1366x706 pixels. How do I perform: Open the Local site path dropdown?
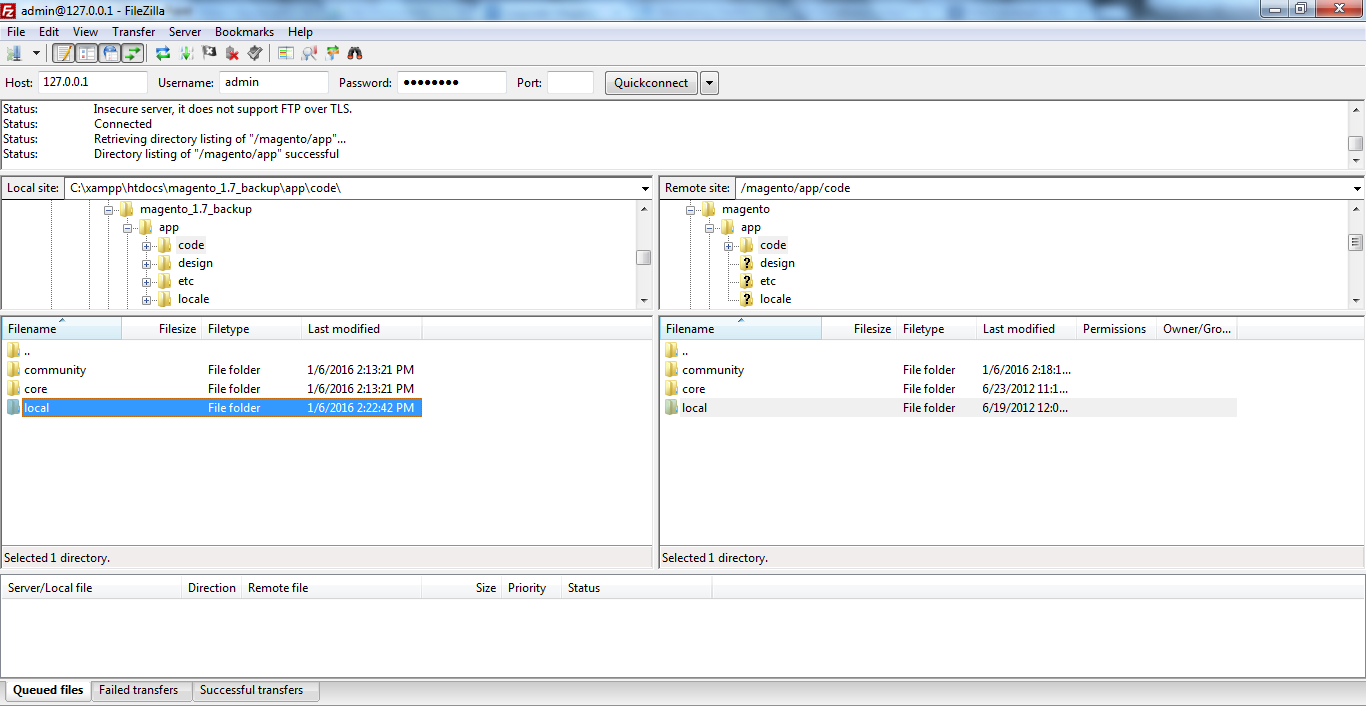click(644, 188)
